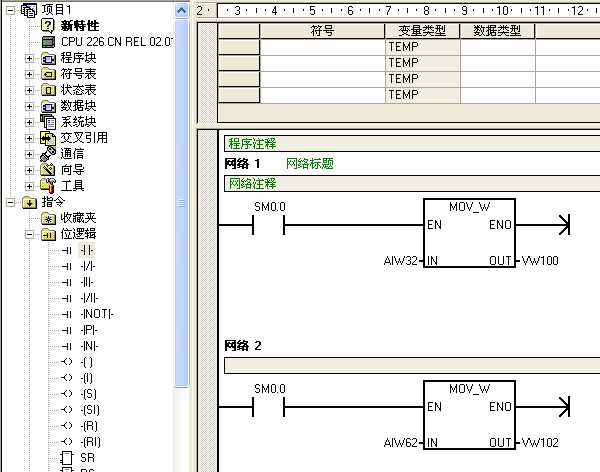Screen dimensions: 600x472
Task: Select the -|/I|- immediate closed contact
Action: (89, 298)
